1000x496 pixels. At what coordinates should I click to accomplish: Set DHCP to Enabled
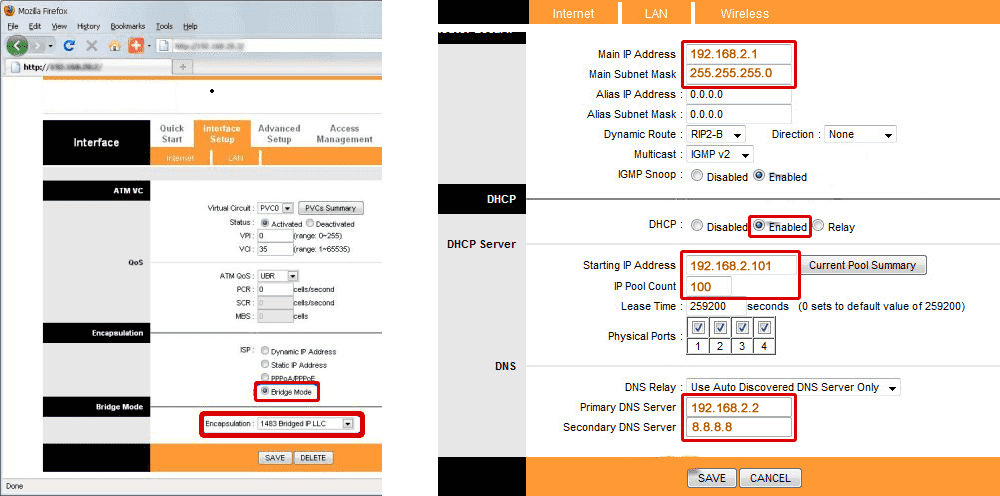coord(759,226)
